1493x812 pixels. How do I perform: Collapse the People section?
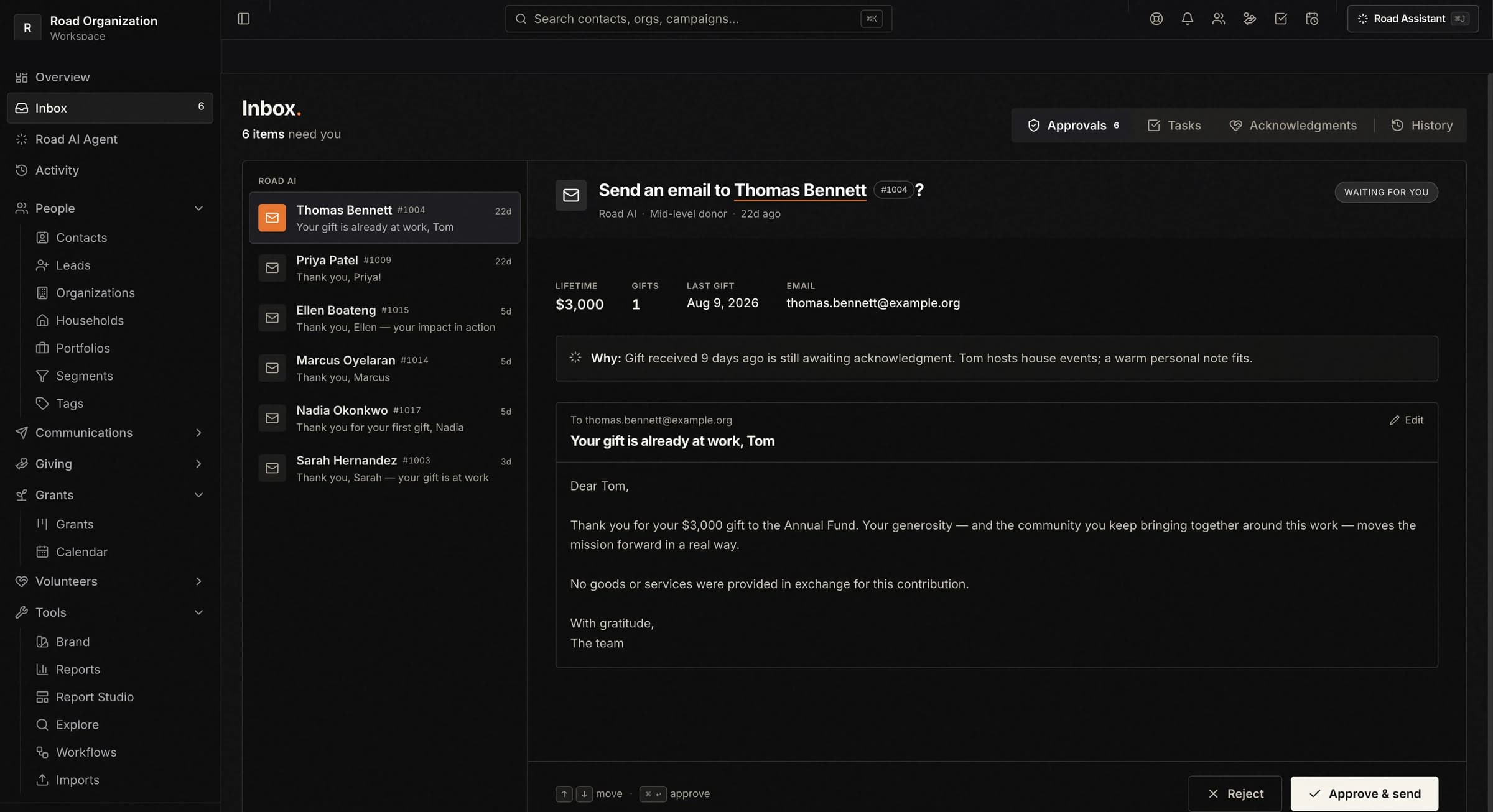(x=198, y=208)
